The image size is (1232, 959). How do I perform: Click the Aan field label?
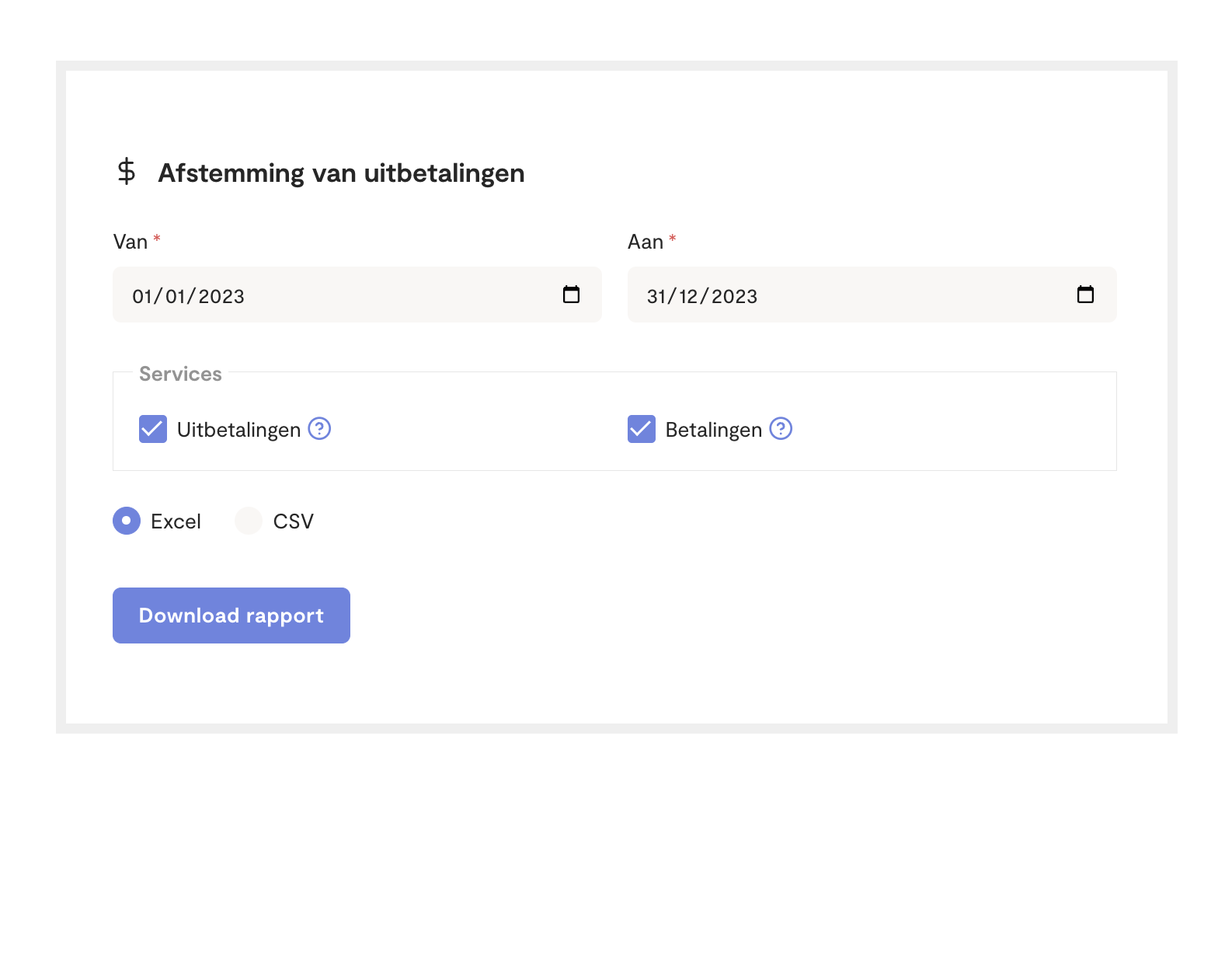coord(646,242)
